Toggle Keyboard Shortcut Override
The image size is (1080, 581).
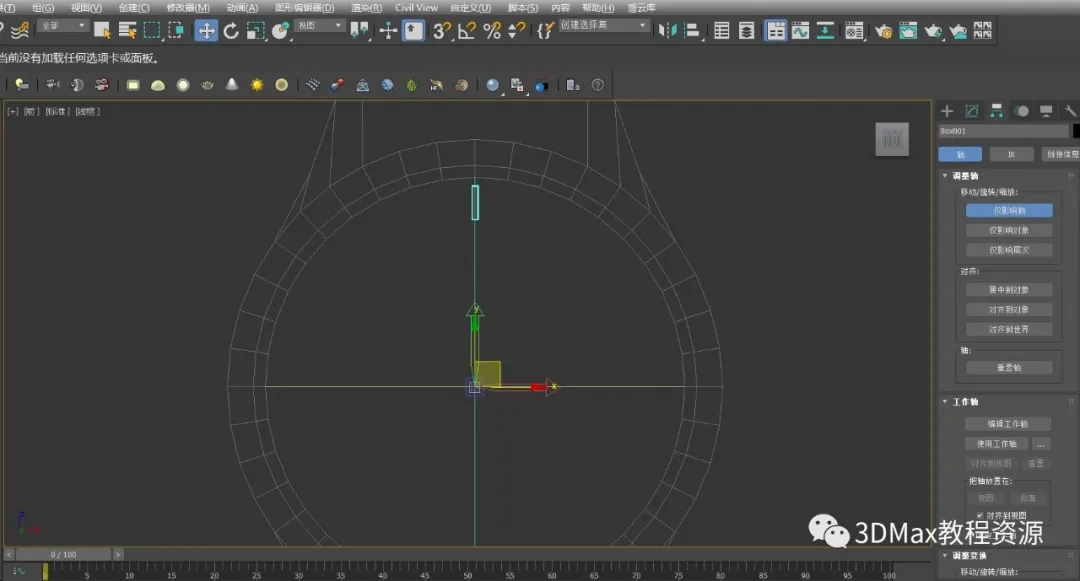413,30
